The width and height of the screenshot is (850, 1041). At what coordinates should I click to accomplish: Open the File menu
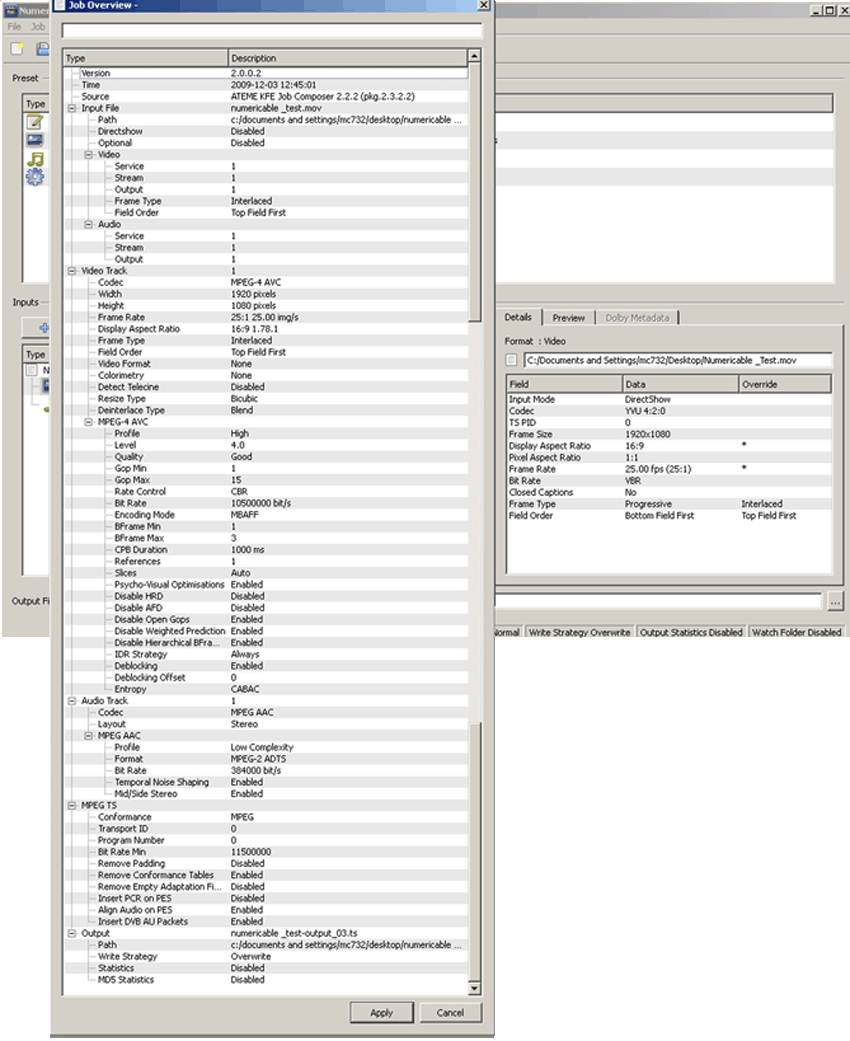[x=14, y=27]
